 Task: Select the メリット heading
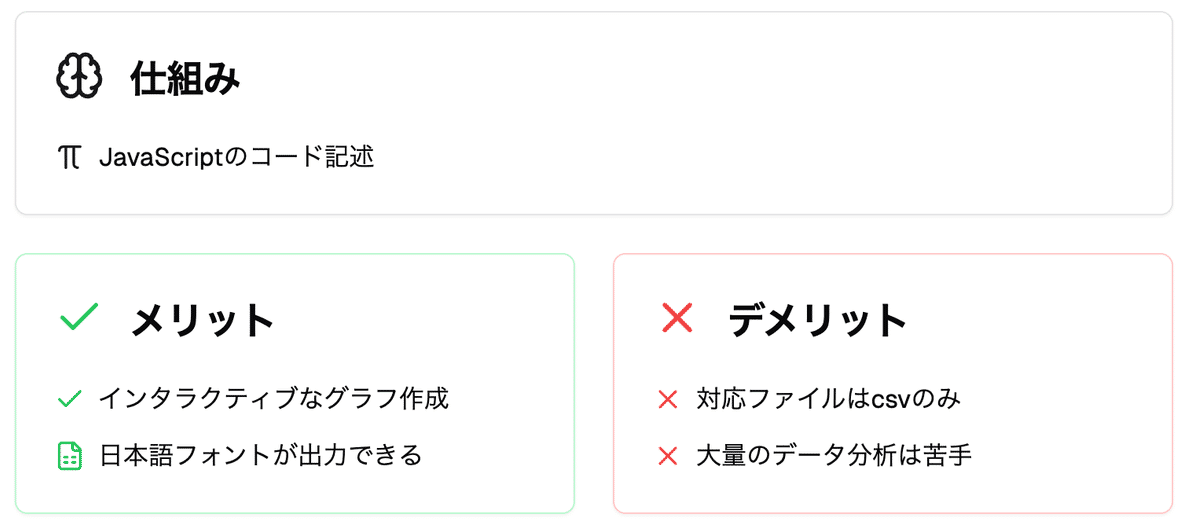pyautogui.click(x=203, y=320)
